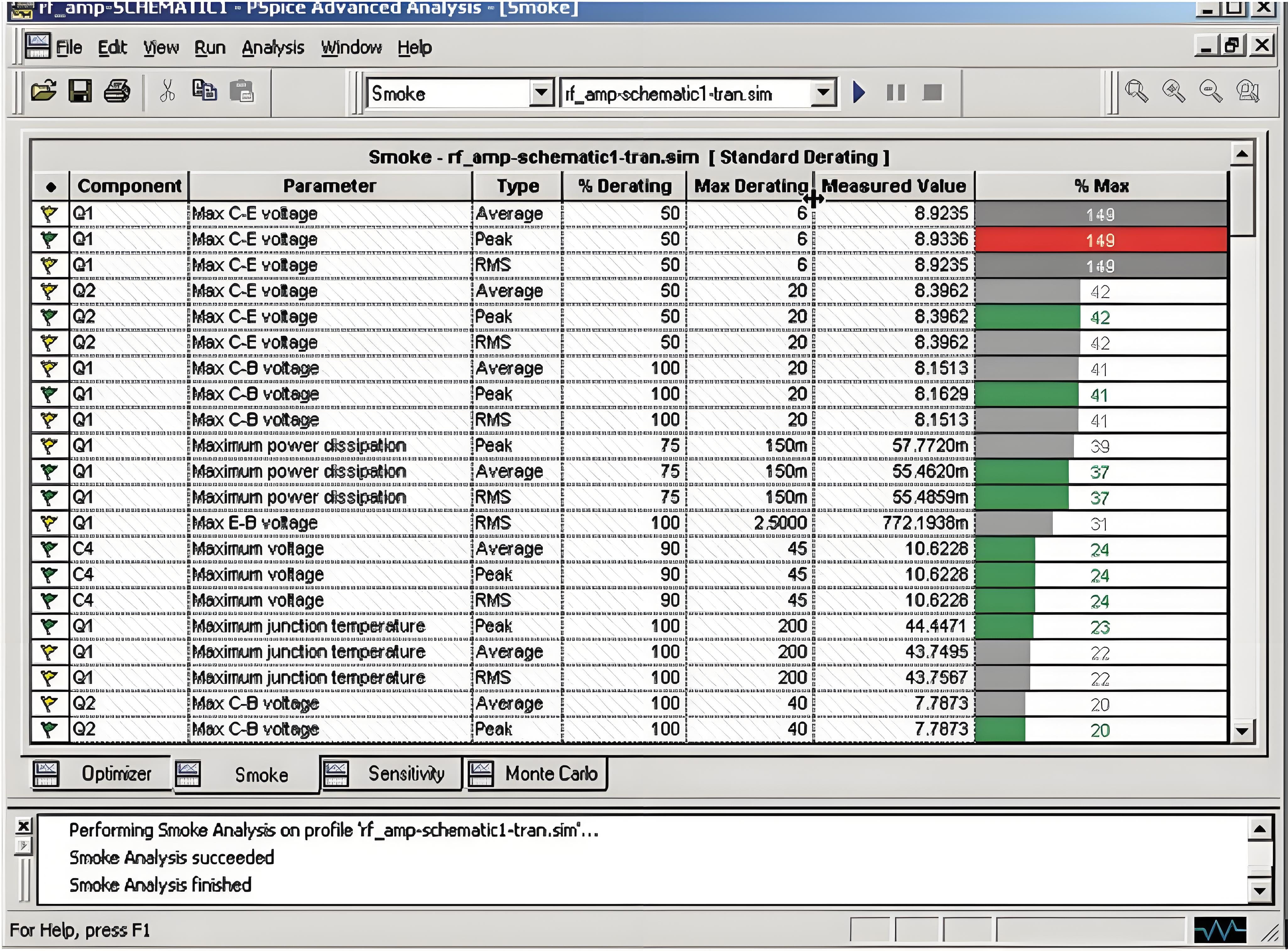Click the Save floppy disk icon
1288x951 pixels.
80,91
